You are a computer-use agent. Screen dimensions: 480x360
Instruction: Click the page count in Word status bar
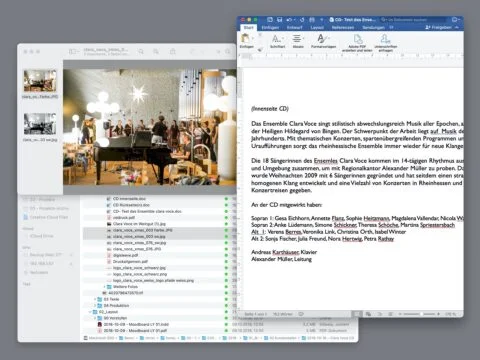click(256, 314)
